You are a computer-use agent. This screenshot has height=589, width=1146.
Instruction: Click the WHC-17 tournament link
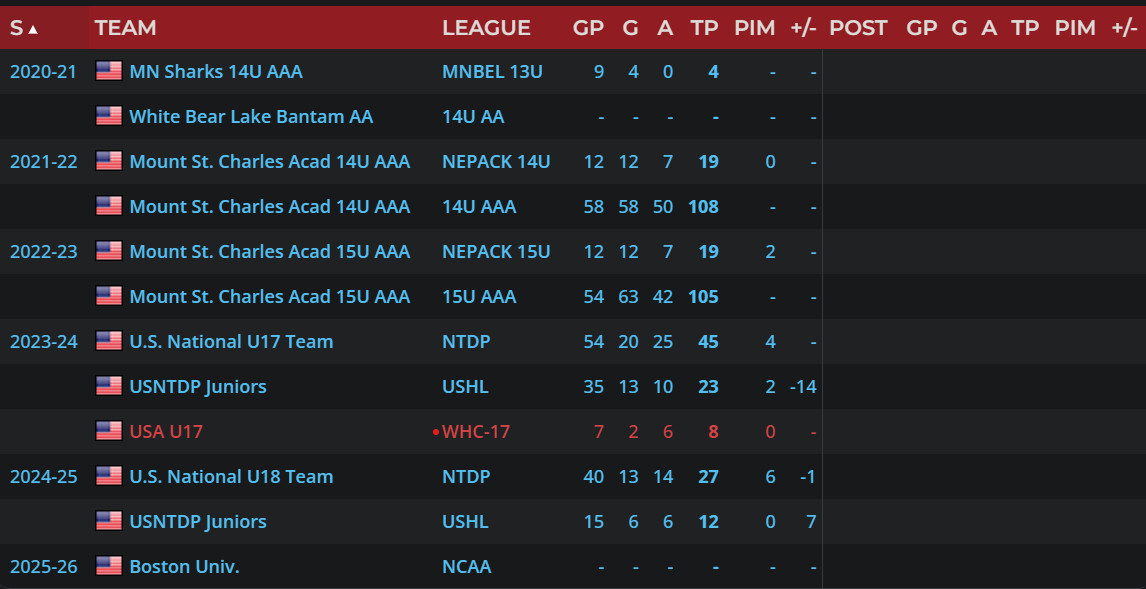[x=476, y=431]
